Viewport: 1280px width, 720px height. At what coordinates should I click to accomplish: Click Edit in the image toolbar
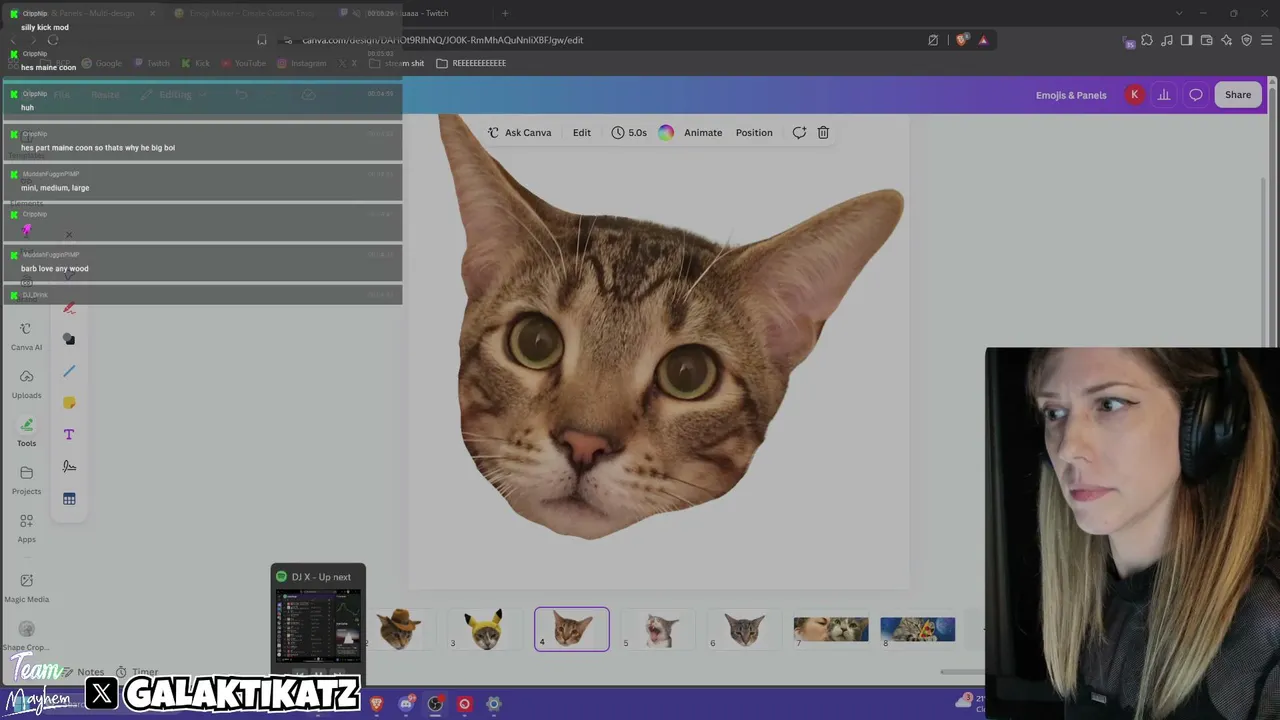(x=582, y=132)
